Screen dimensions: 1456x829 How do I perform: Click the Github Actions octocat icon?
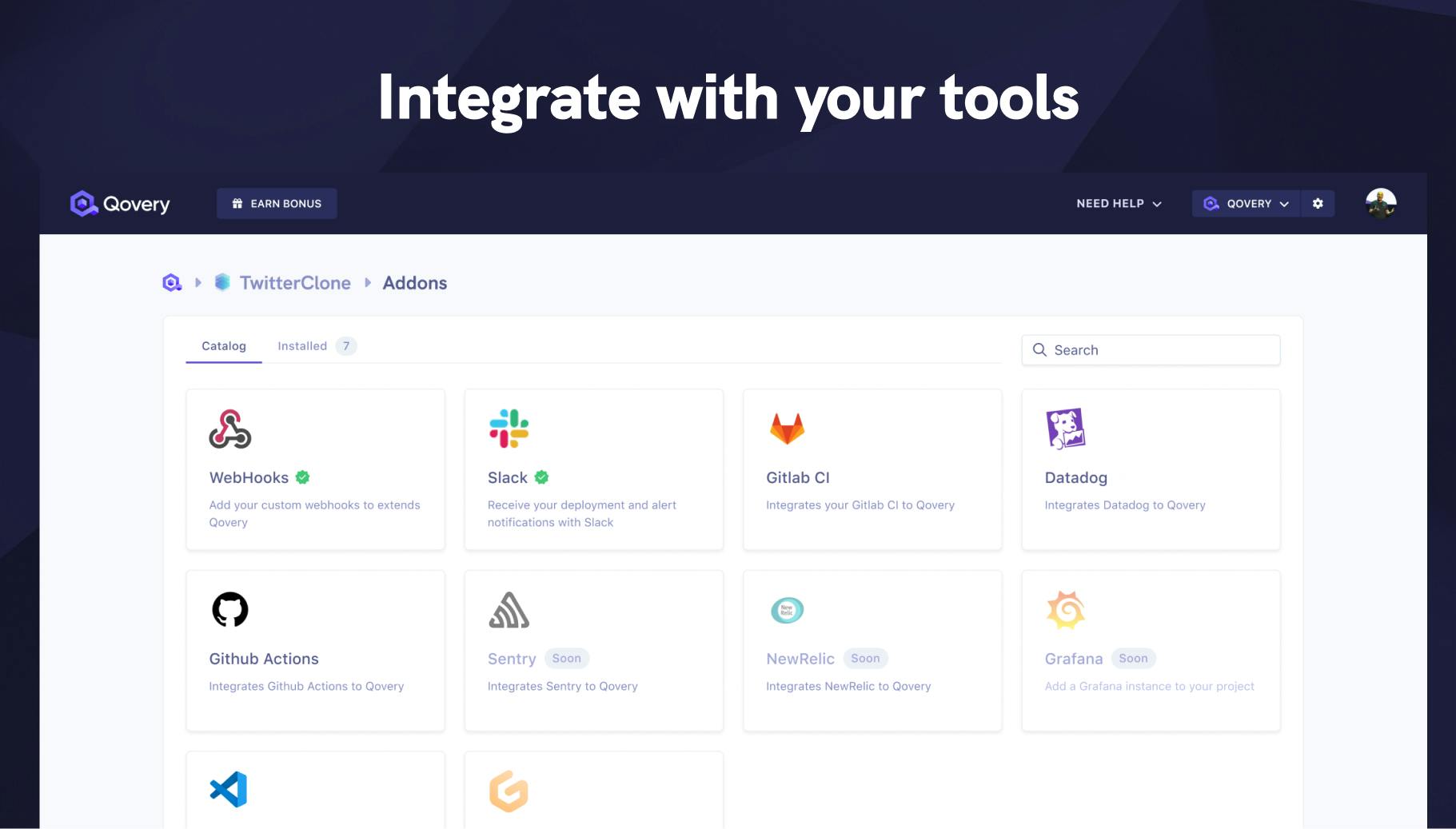point(230,610)
